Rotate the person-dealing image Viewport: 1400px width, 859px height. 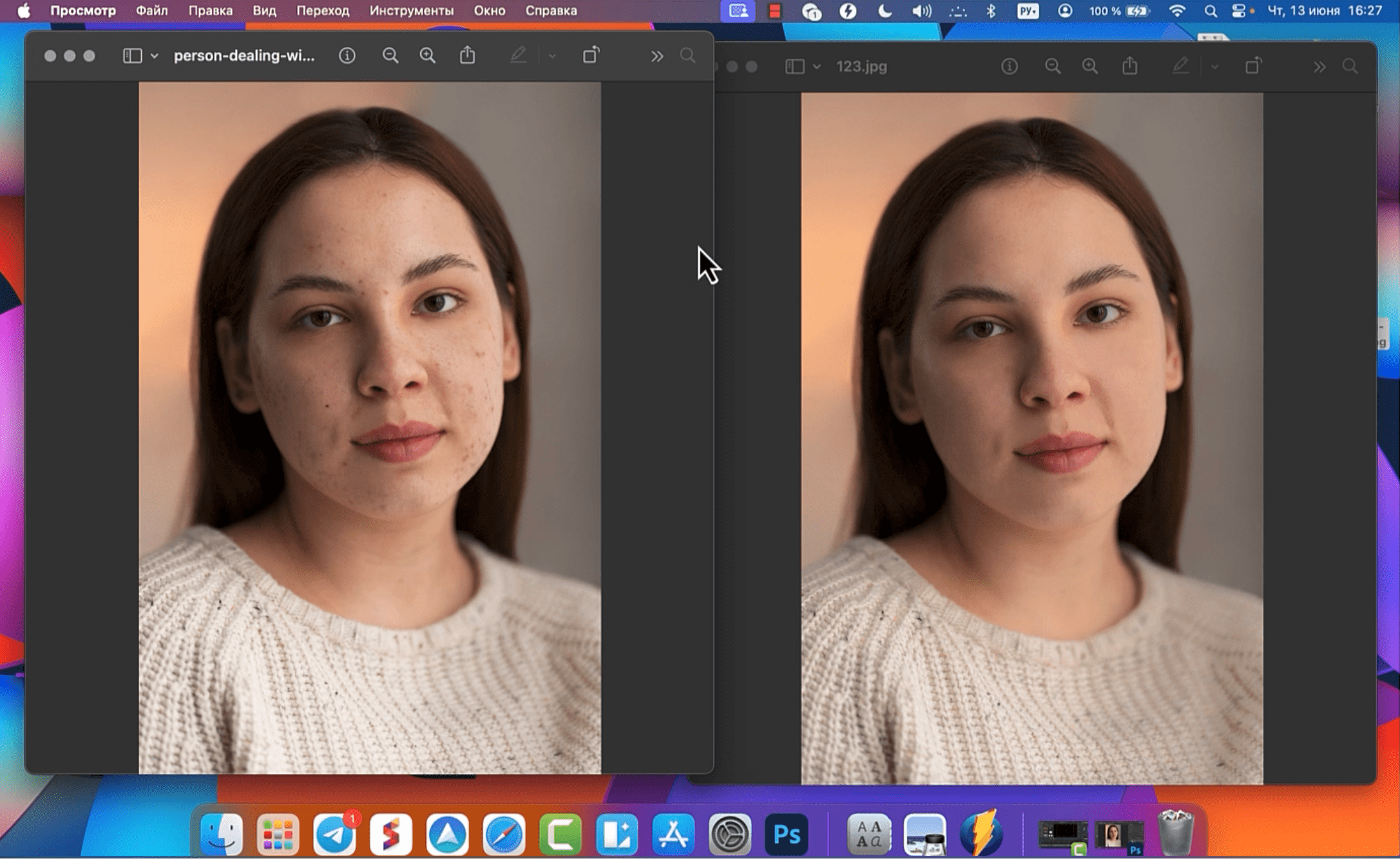pos(591,55)
